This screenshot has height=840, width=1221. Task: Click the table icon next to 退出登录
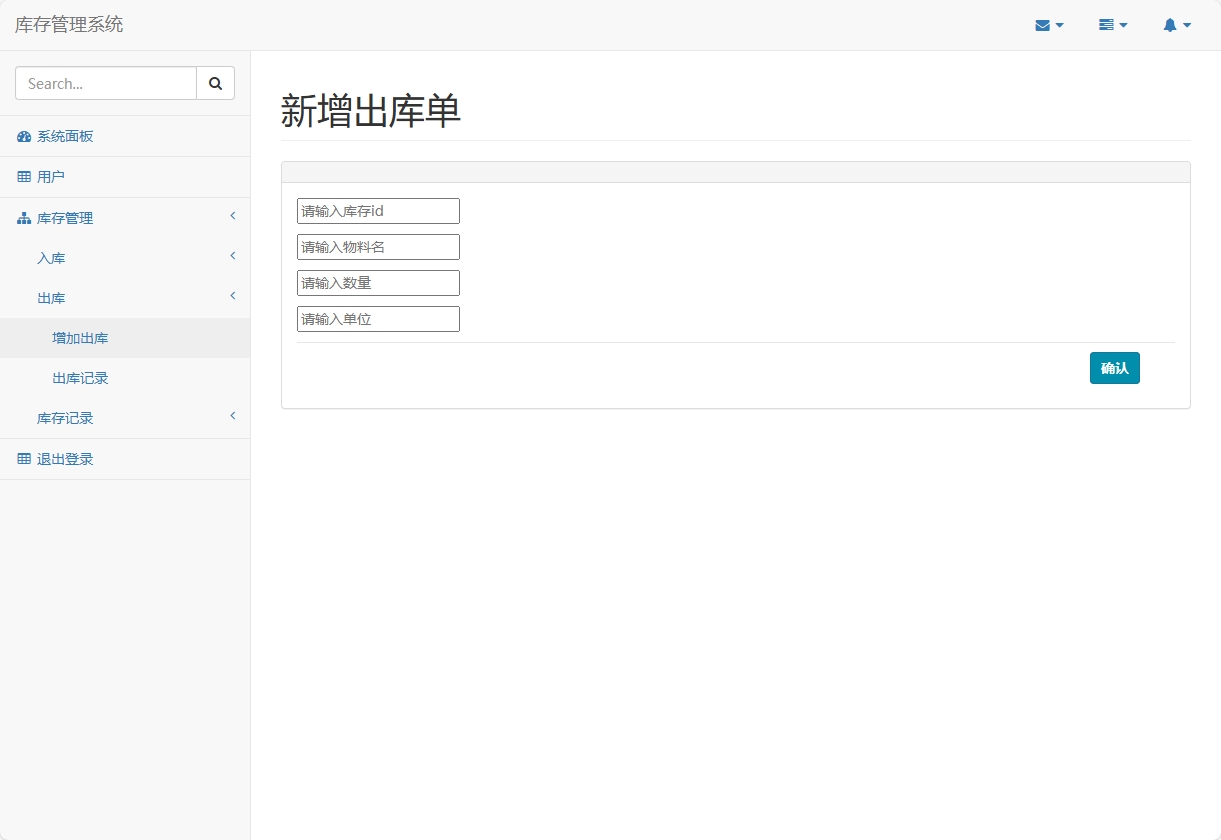point(22,458)
